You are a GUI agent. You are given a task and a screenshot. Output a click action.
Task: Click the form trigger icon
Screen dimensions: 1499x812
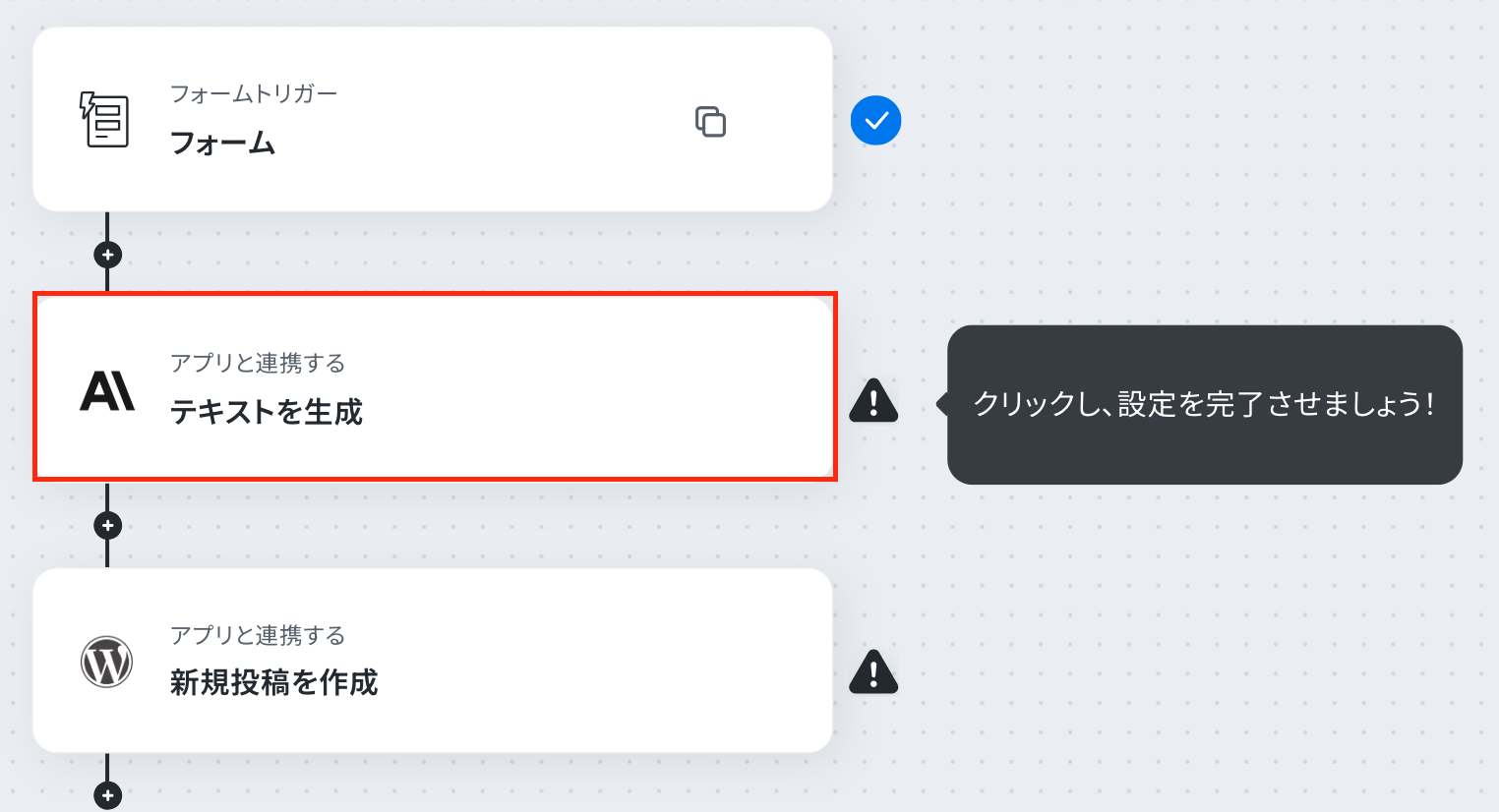tap(105, 119)
